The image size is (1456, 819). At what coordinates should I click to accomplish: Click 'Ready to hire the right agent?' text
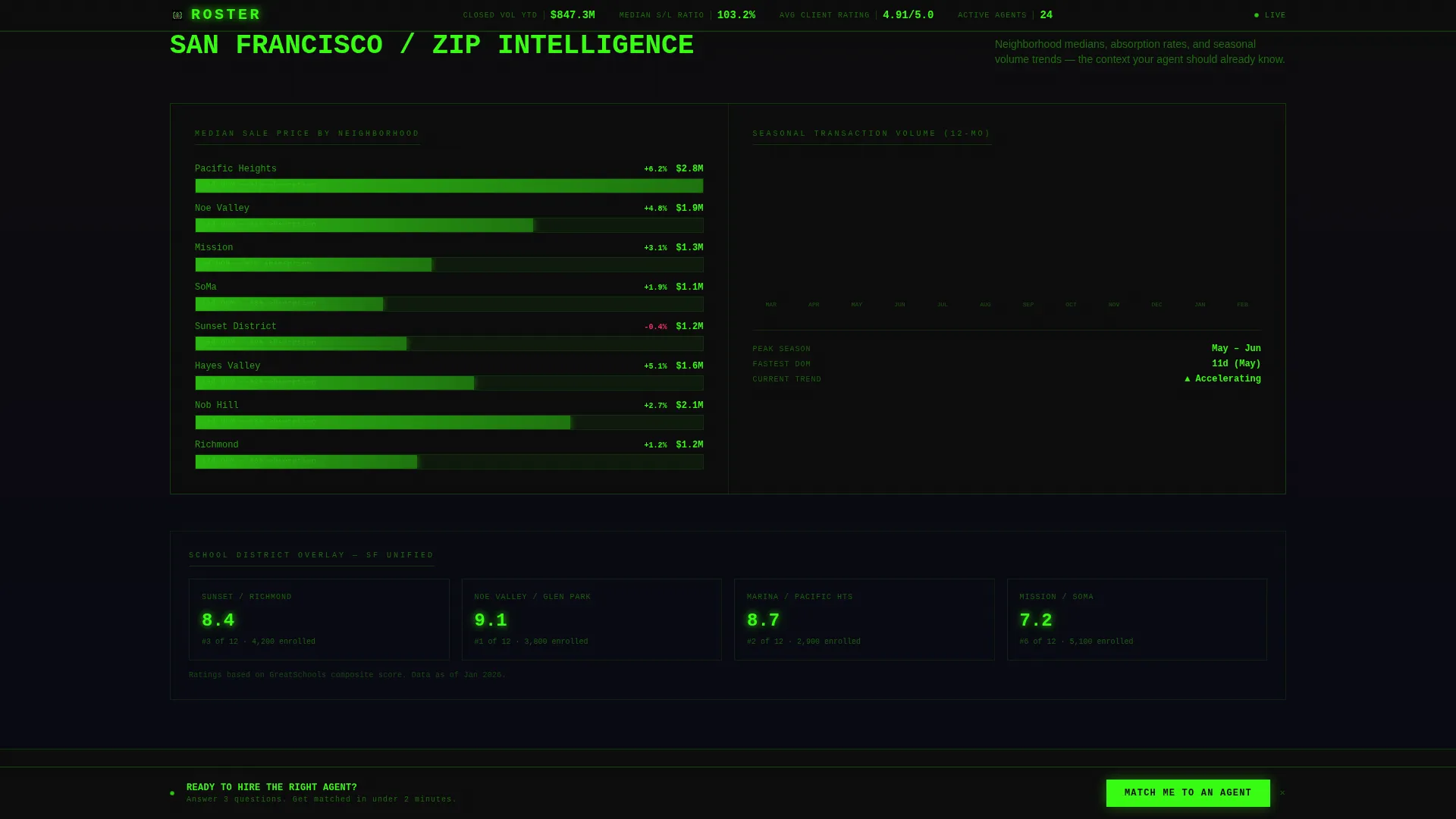pyautogui.click(x=271, y=788)
